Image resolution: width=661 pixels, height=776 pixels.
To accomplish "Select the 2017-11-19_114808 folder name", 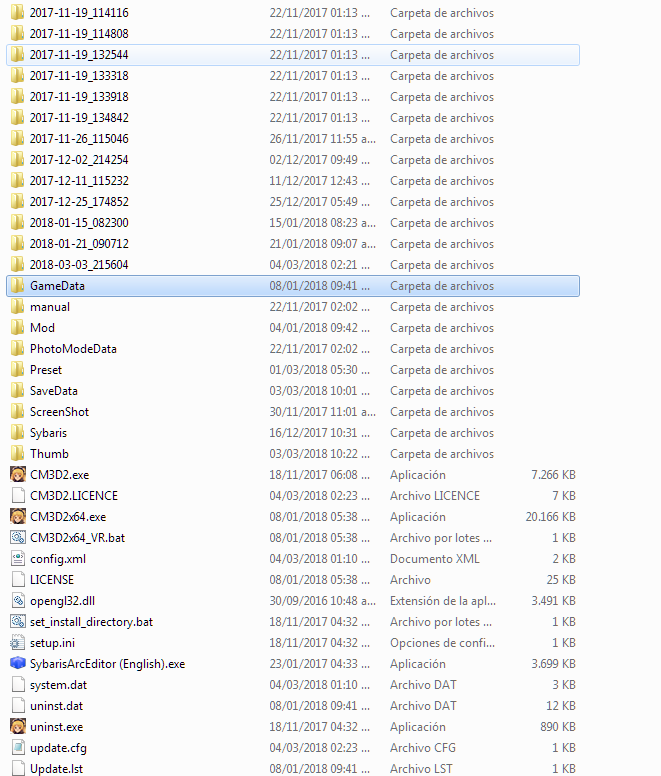I will click(79, 34).
